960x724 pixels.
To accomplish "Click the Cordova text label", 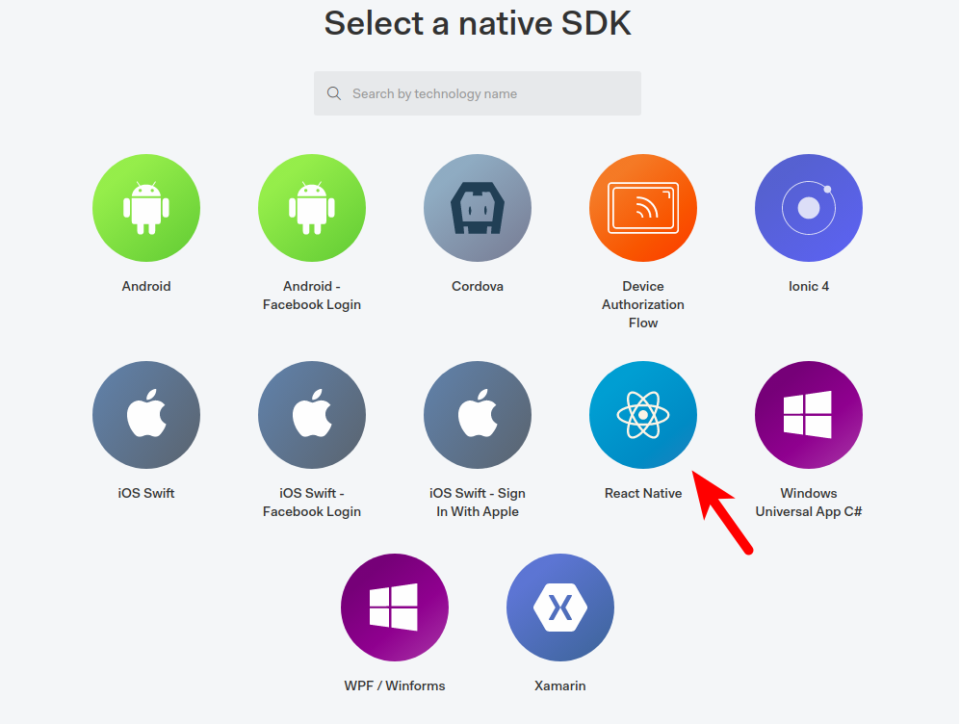I will 478,286.
